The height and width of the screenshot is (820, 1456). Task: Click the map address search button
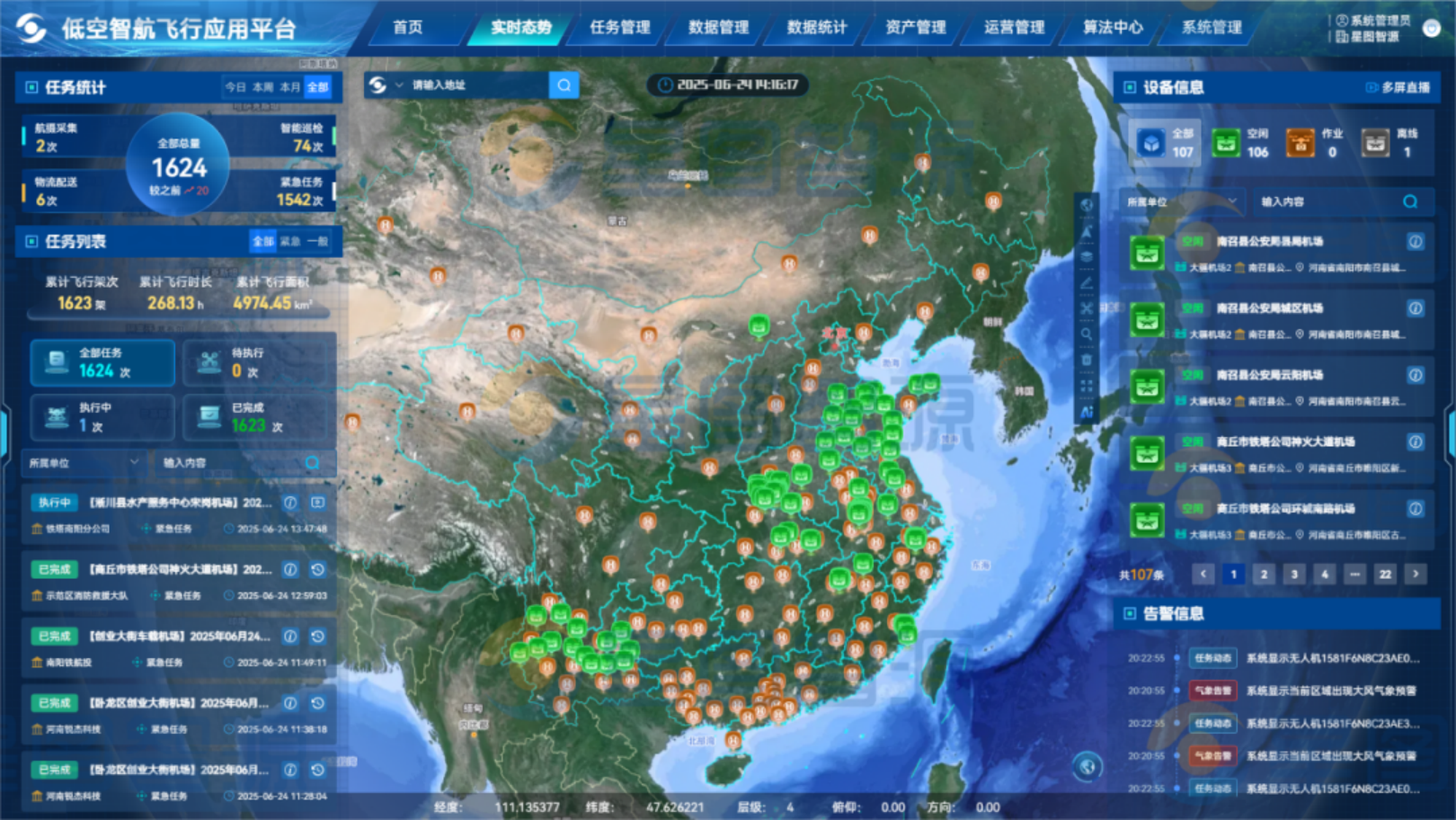[x=564, y=85]
